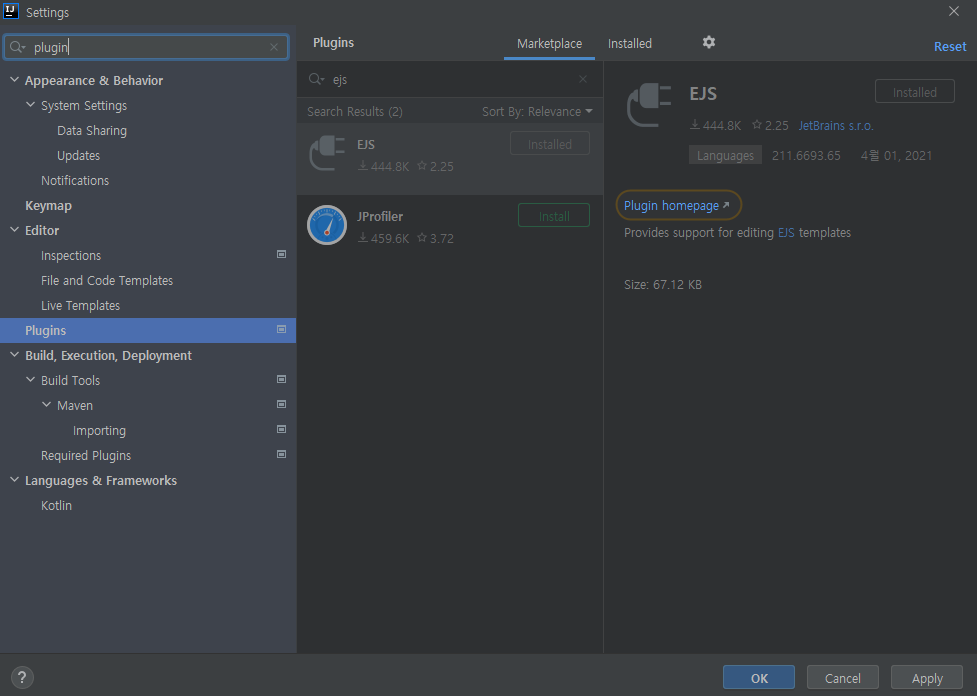The image size is (977, 696).
Task: Click Reset link in top right
Action: [x=950, y=46]
